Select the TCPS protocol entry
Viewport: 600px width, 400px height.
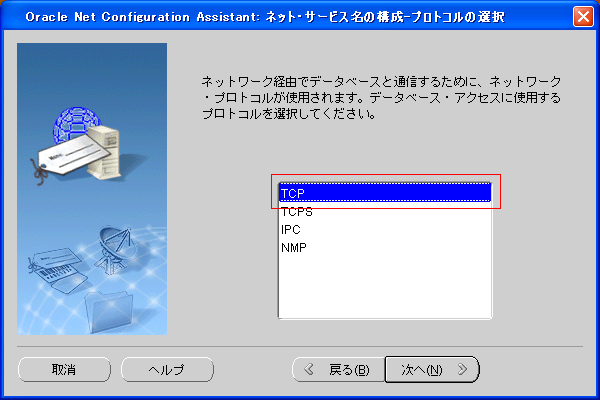click(x=385, y=211)
